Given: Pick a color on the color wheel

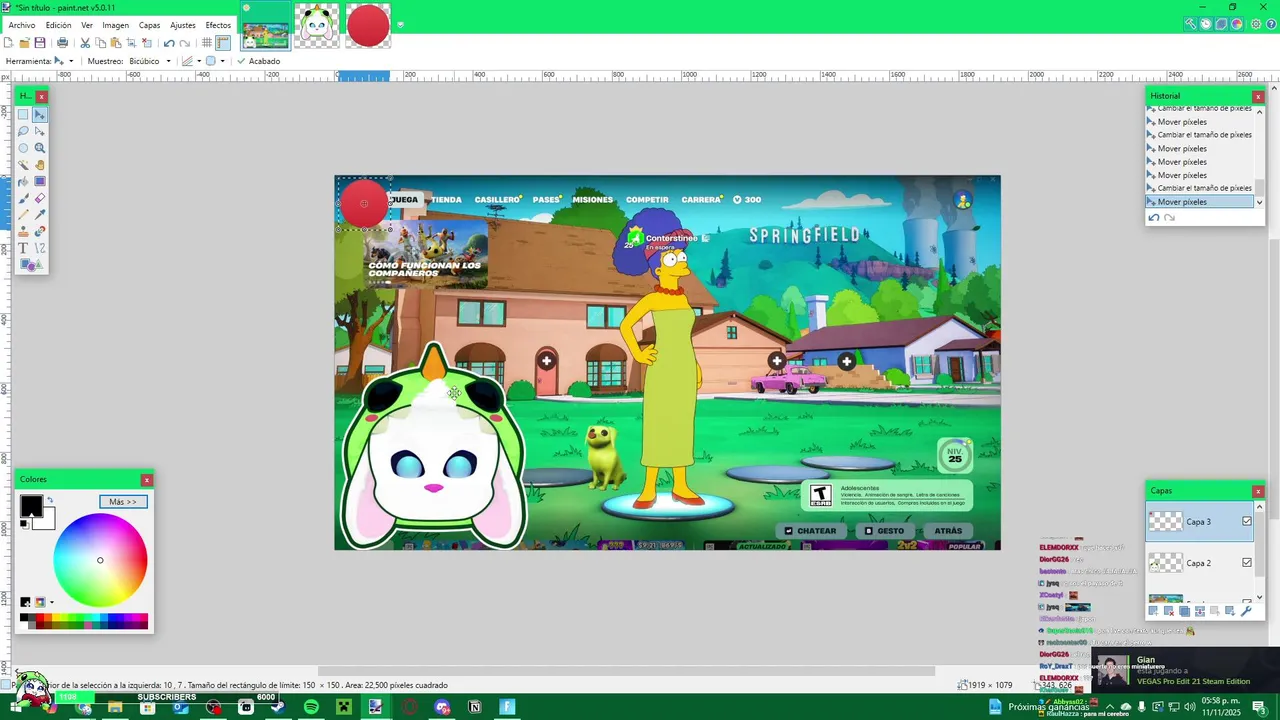Looking at the screenshot, I should point(100,560).
